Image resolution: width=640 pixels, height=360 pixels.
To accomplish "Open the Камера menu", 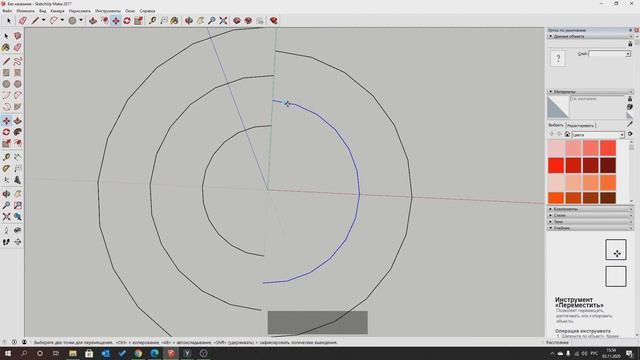I will click(x=58, y=11).
